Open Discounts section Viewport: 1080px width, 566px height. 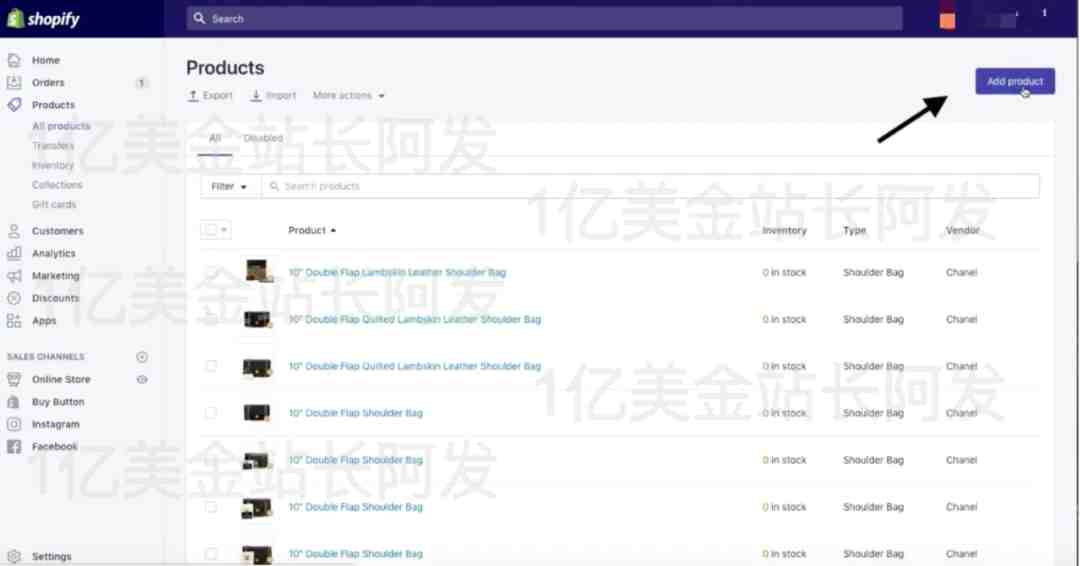coord(55,298)
